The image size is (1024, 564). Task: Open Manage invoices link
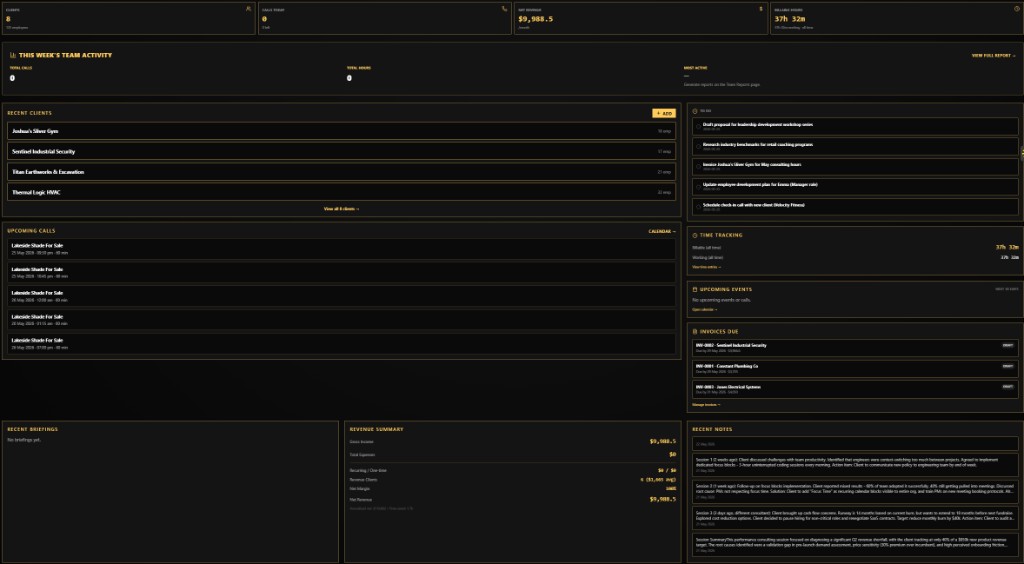coord(707,405)
